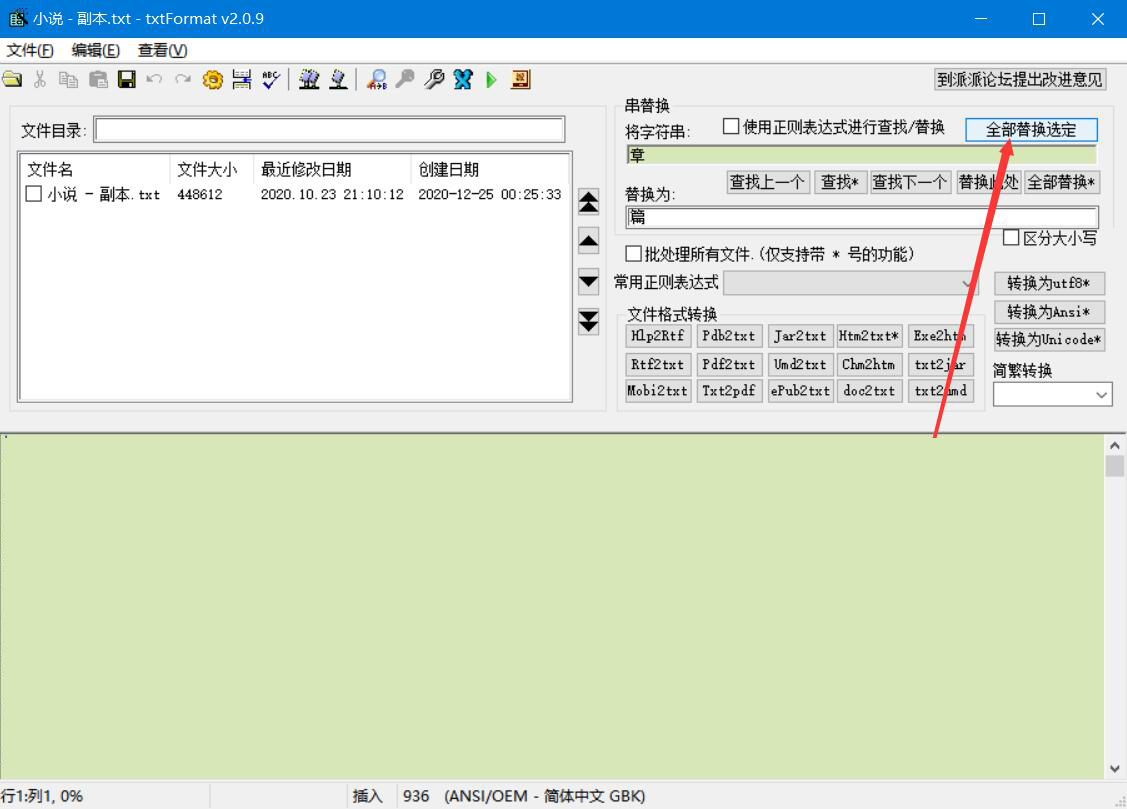Click the red book icon in toolbar
The width and height of the screenshot is (1127, 809).
pyautogui.click(x=520, y=79)
